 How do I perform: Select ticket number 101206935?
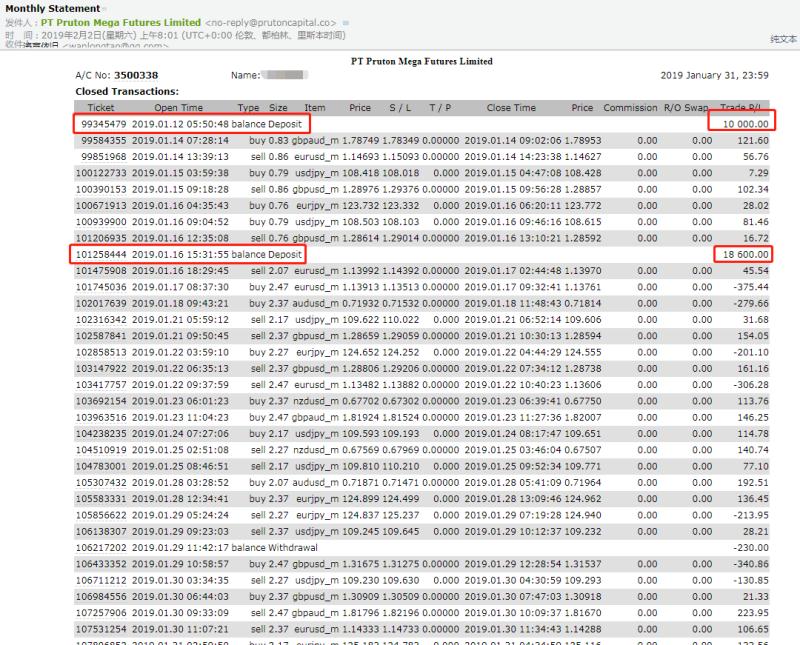click(x=101, y=238)
